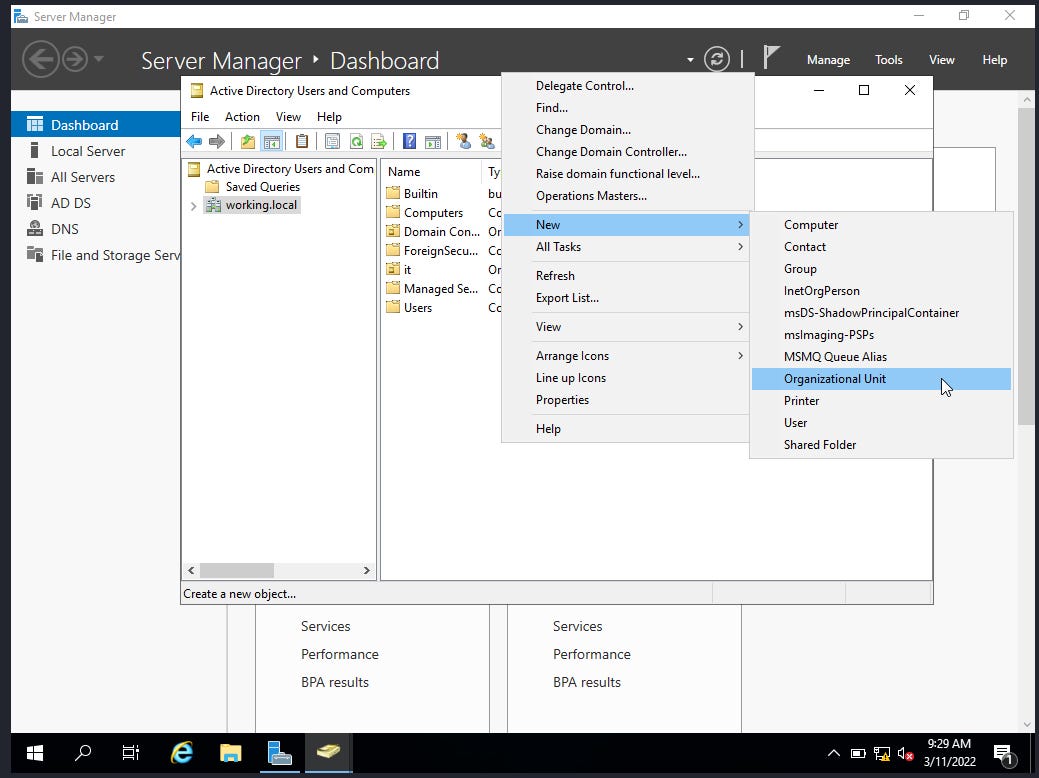Click the Export List toolbar icon

(379, 141)
